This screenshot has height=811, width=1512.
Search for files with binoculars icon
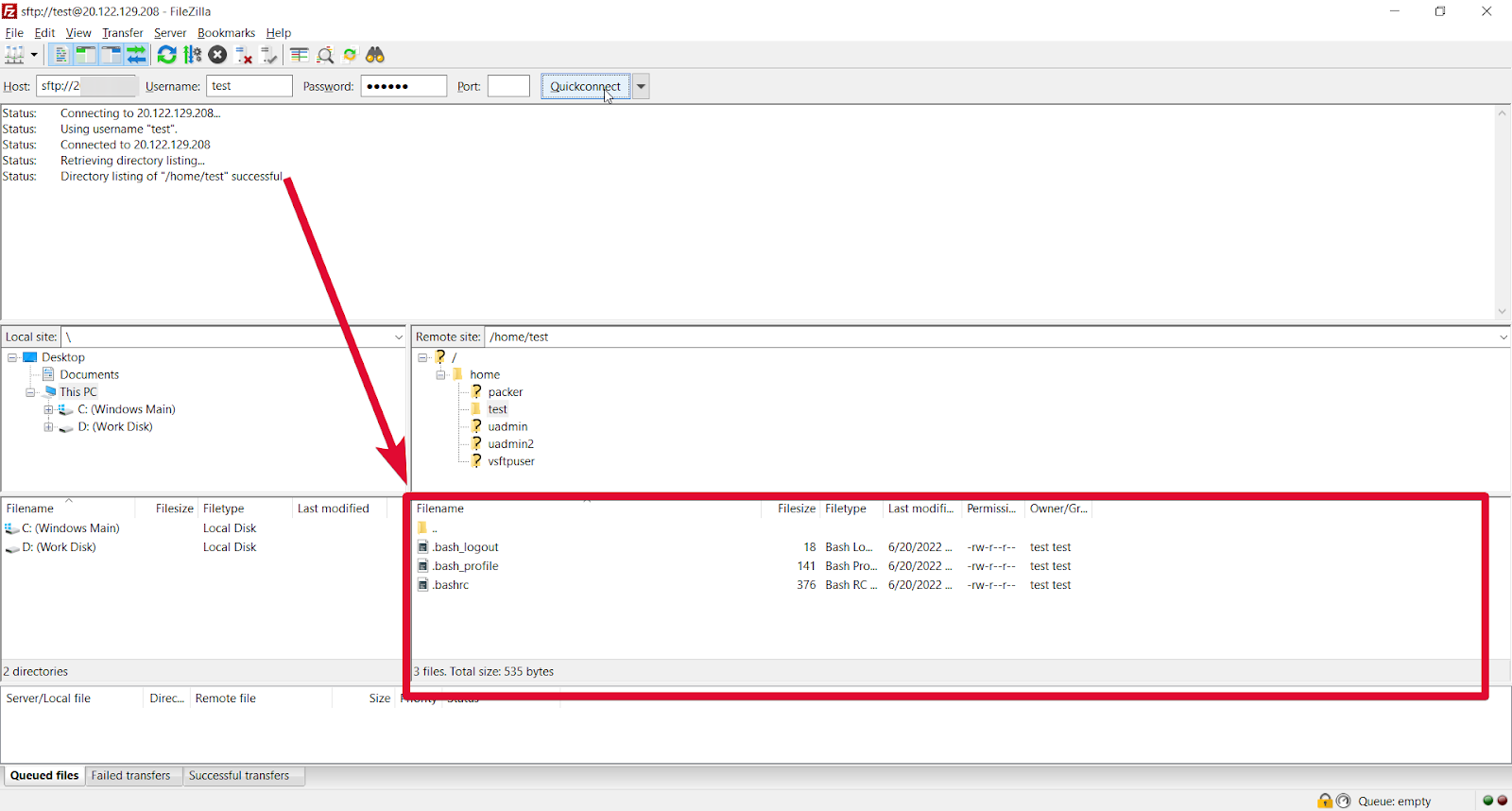[x=375, y=55]
